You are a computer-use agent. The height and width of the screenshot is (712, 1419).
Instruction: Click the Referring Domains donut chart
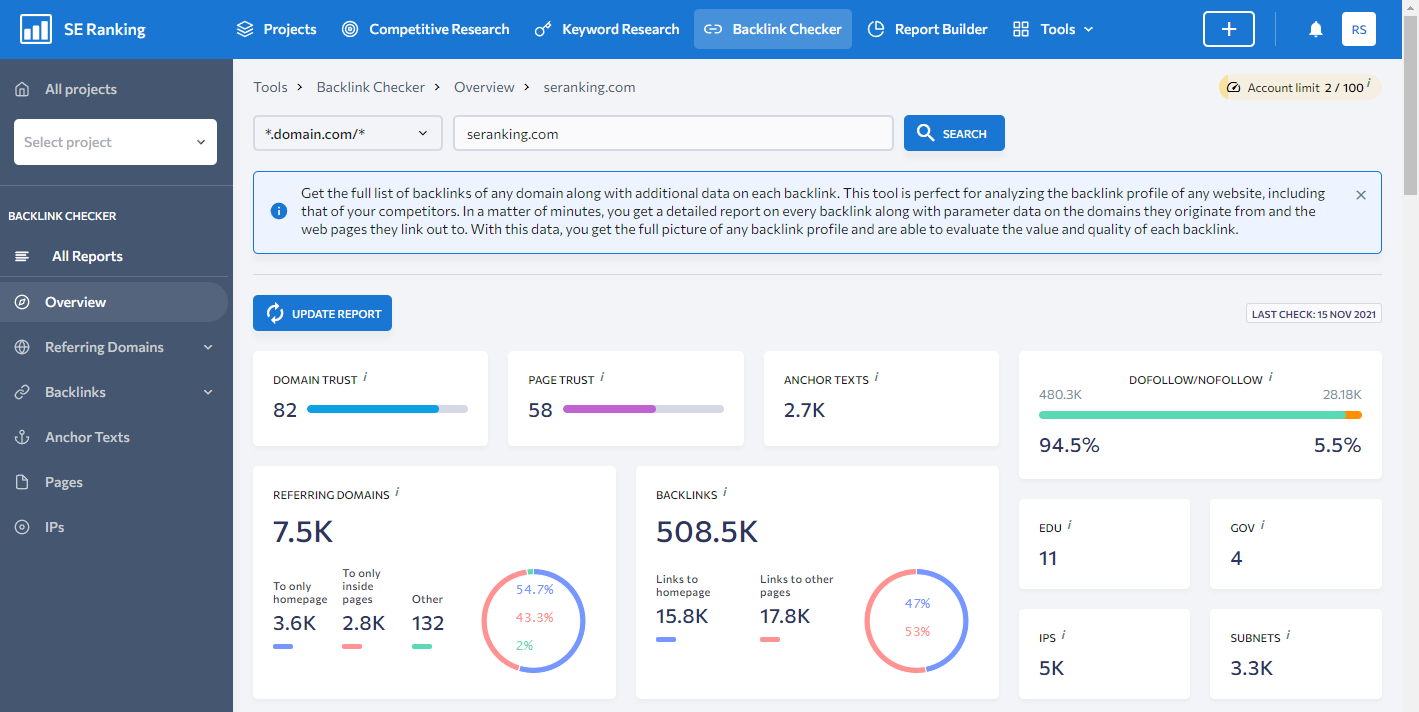point(533,621)
